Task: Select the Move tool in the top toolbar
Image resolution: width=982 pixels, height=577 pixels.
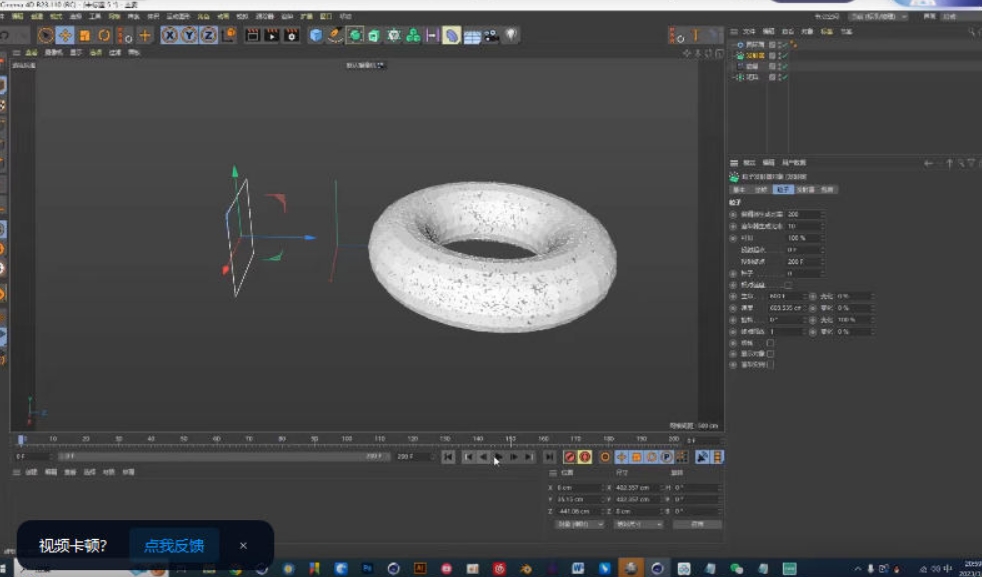Action: click(x=65, y=35)
